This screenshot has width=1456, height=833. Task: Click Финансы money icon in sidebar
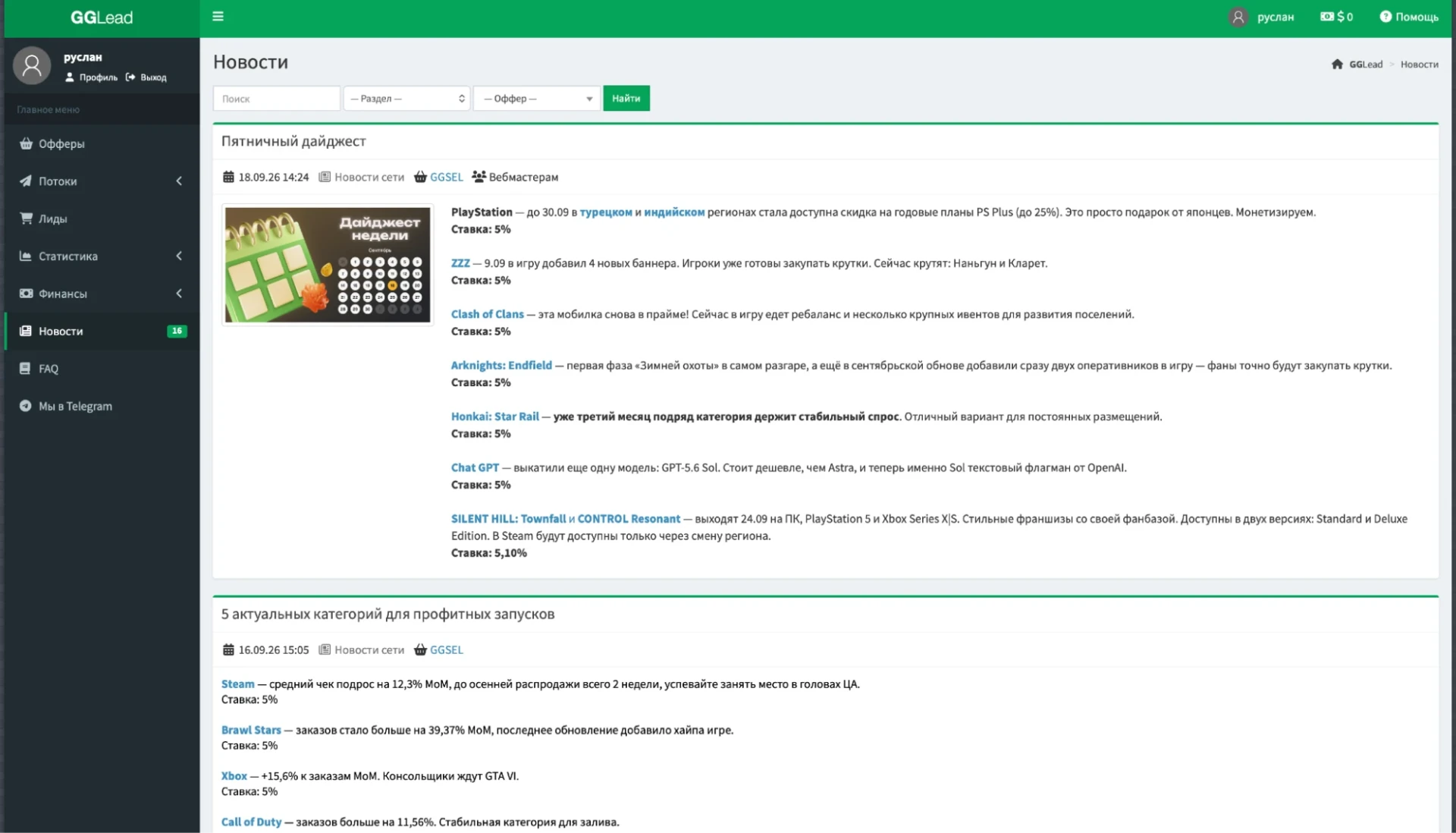point(26,293)
